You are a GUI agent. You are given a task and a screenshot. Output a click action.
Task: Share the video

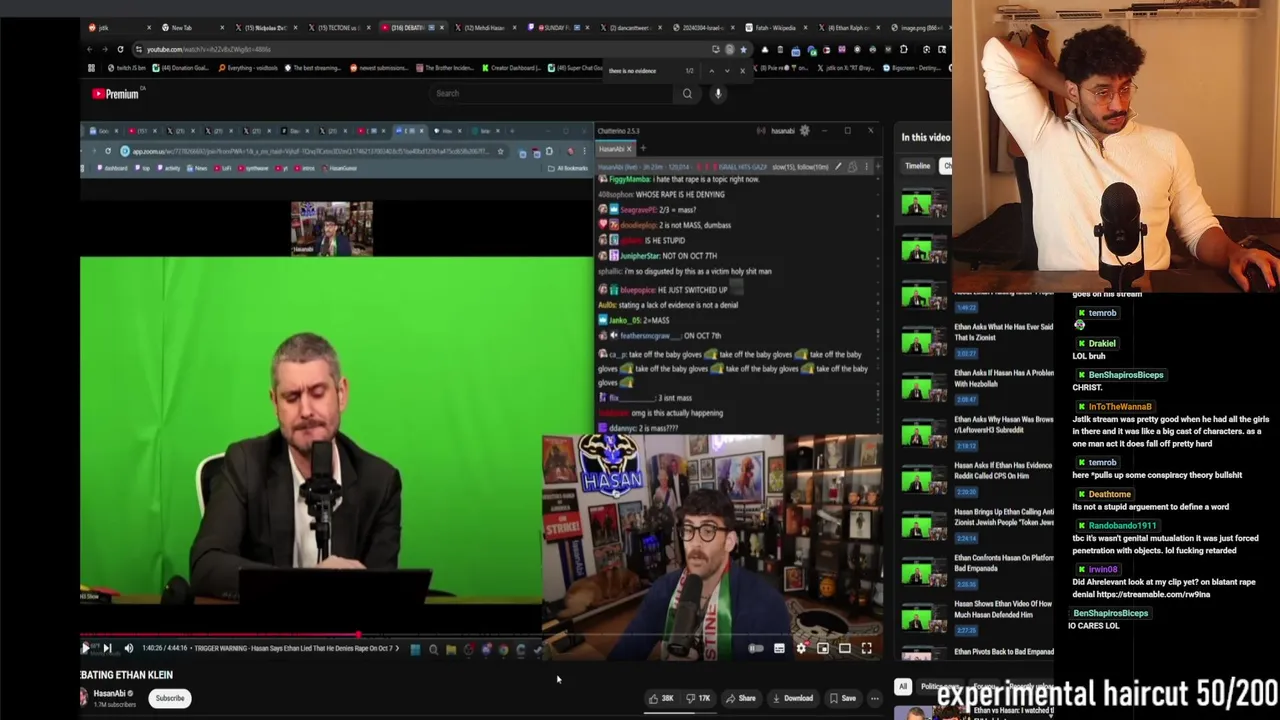741,698
